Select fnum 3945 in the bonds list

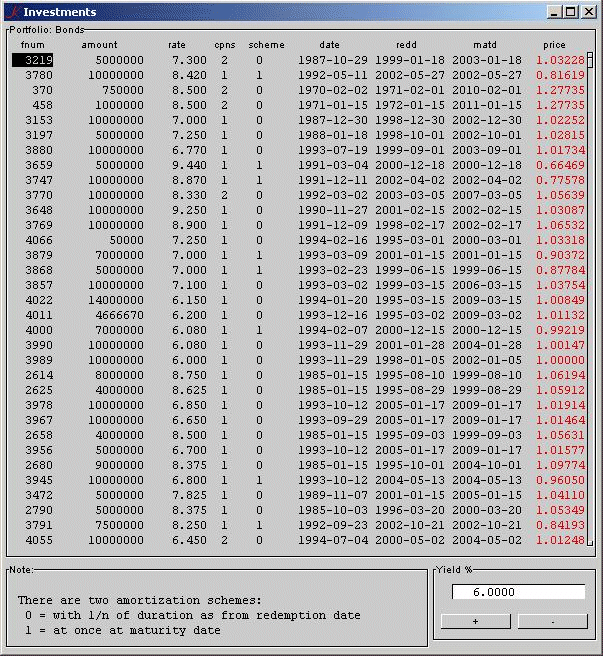pyautogui.click(x=39, y=480)
